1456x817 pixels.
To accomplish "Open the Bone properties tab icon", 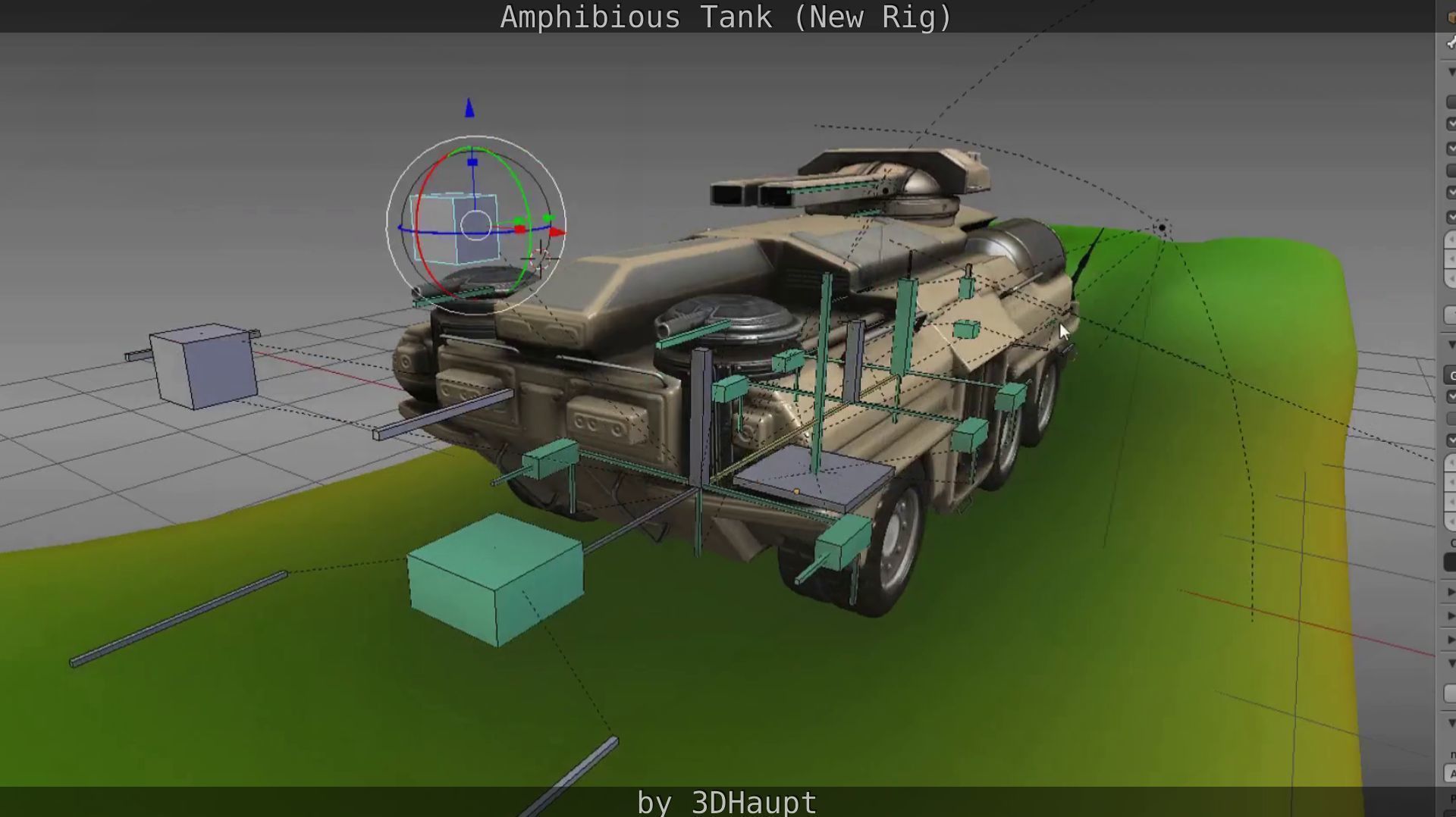I will point(1451,42).
